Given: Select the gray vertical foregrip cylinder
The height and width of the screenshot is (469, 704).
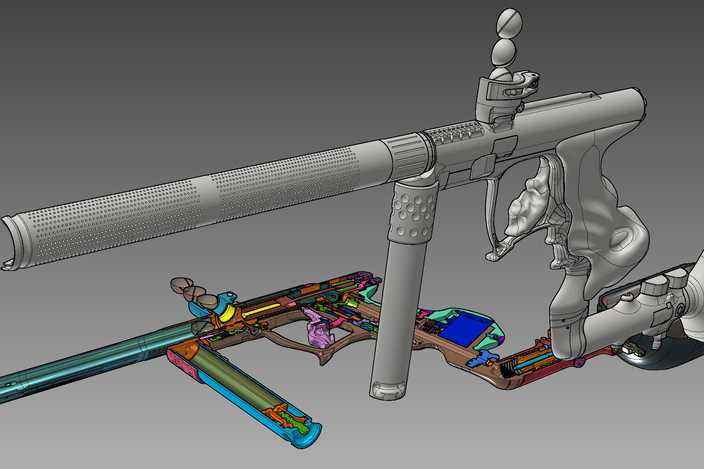Looking at the screenshot, I should 402,287.
